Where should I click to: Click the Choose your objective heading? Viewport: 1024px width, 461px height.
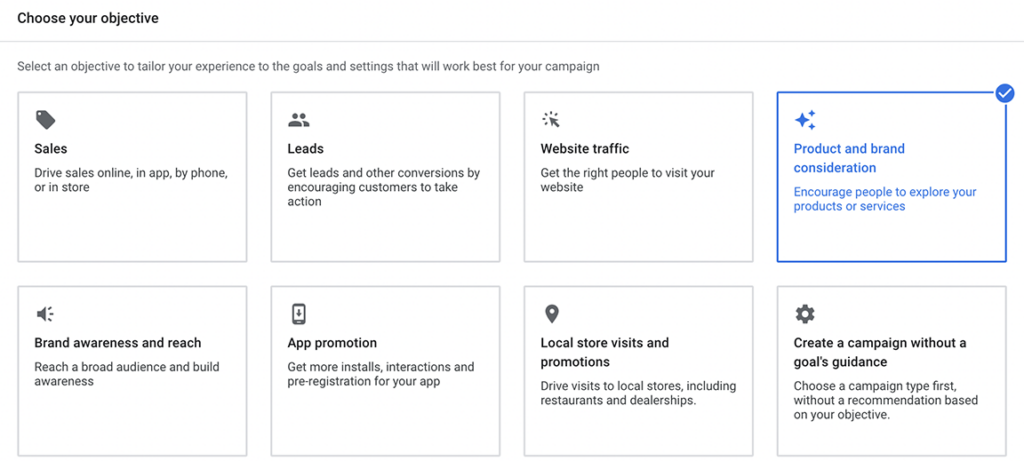(88, 18)
